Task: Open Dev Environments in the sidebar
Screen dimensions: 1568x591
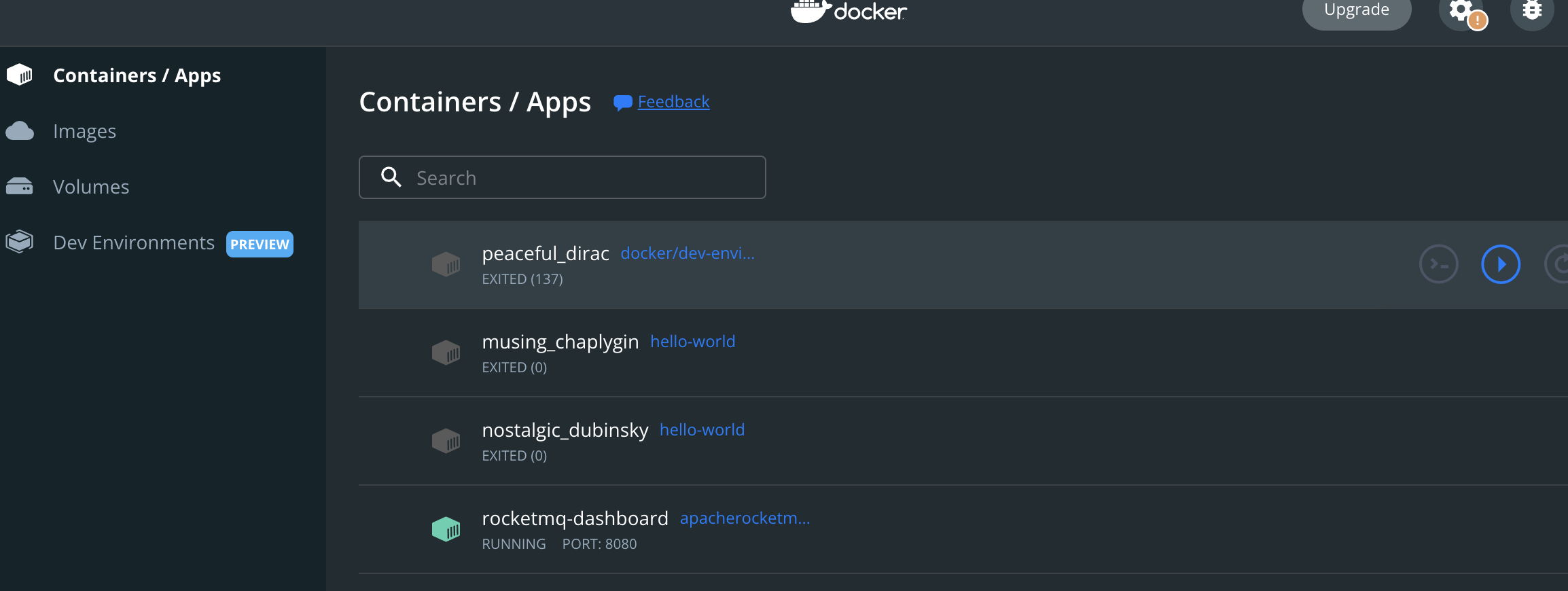Action: coord(133,243)
